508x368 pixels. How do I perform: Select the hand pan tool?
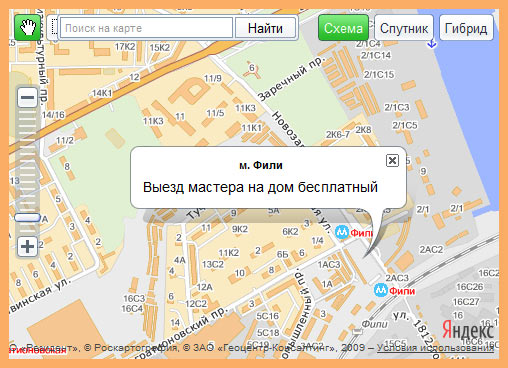(x=28, y=28)
